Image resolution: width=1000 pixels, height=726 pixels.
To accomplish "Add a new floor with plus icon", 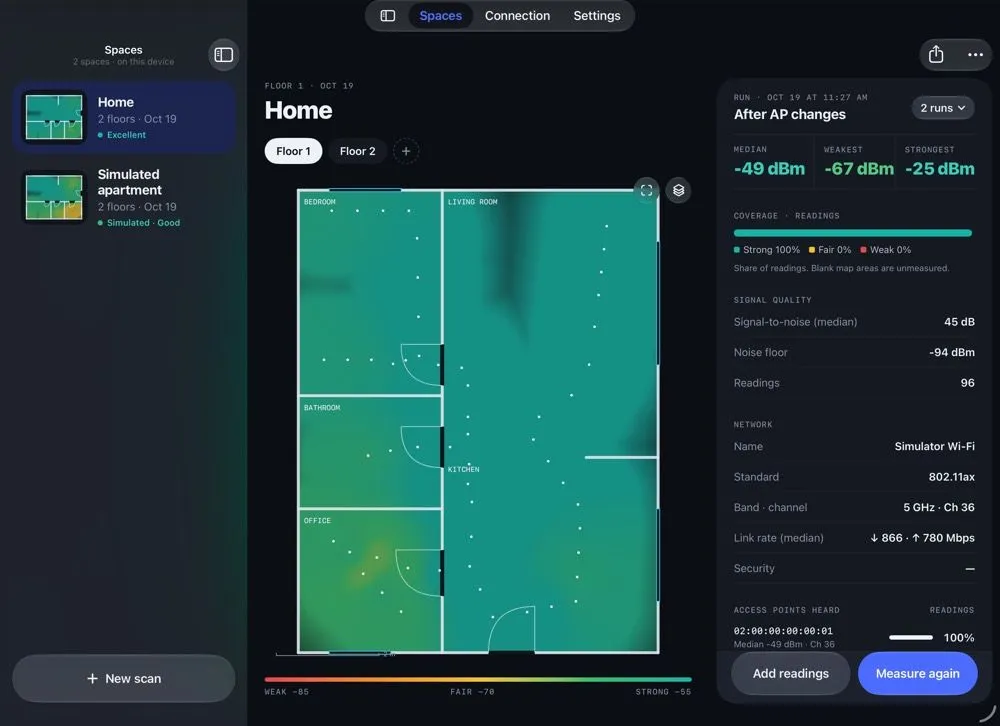I will click(x=406, y=151).
